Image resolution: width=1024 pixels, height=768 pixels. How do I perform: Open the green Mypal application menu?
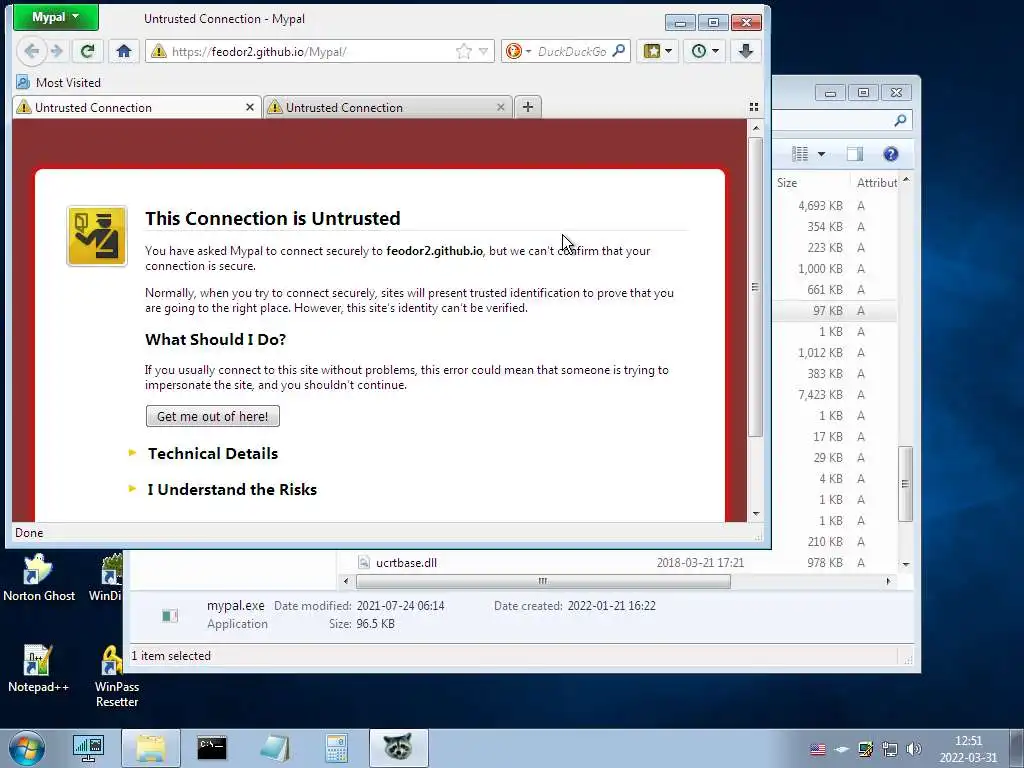point(56,17)
